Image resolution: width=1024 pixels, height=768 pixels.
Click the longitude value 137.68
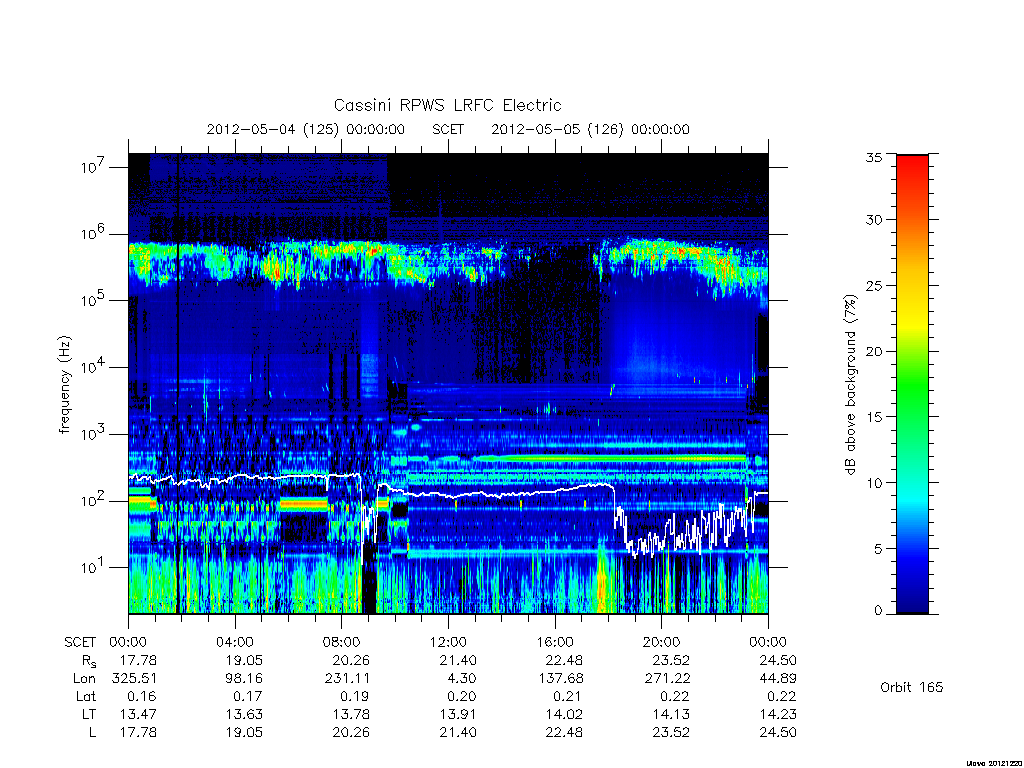click(x=560, y=679)
